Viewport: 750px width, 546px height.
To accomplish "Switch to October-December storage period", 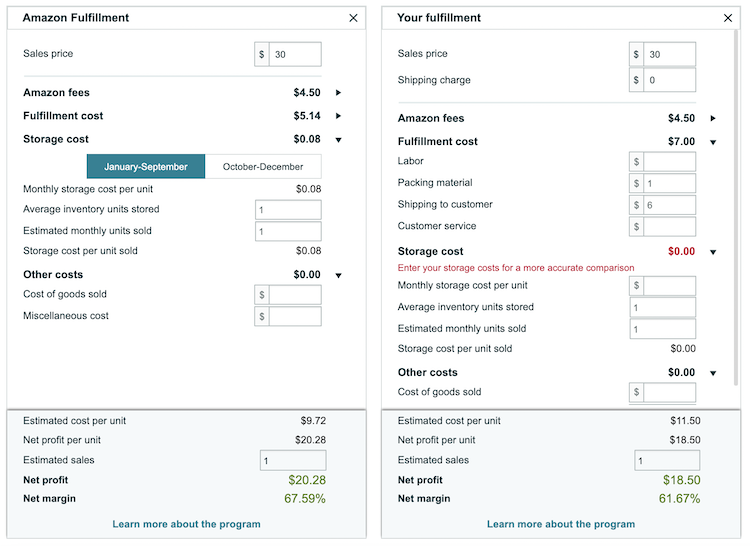I will tap(263, 167).
